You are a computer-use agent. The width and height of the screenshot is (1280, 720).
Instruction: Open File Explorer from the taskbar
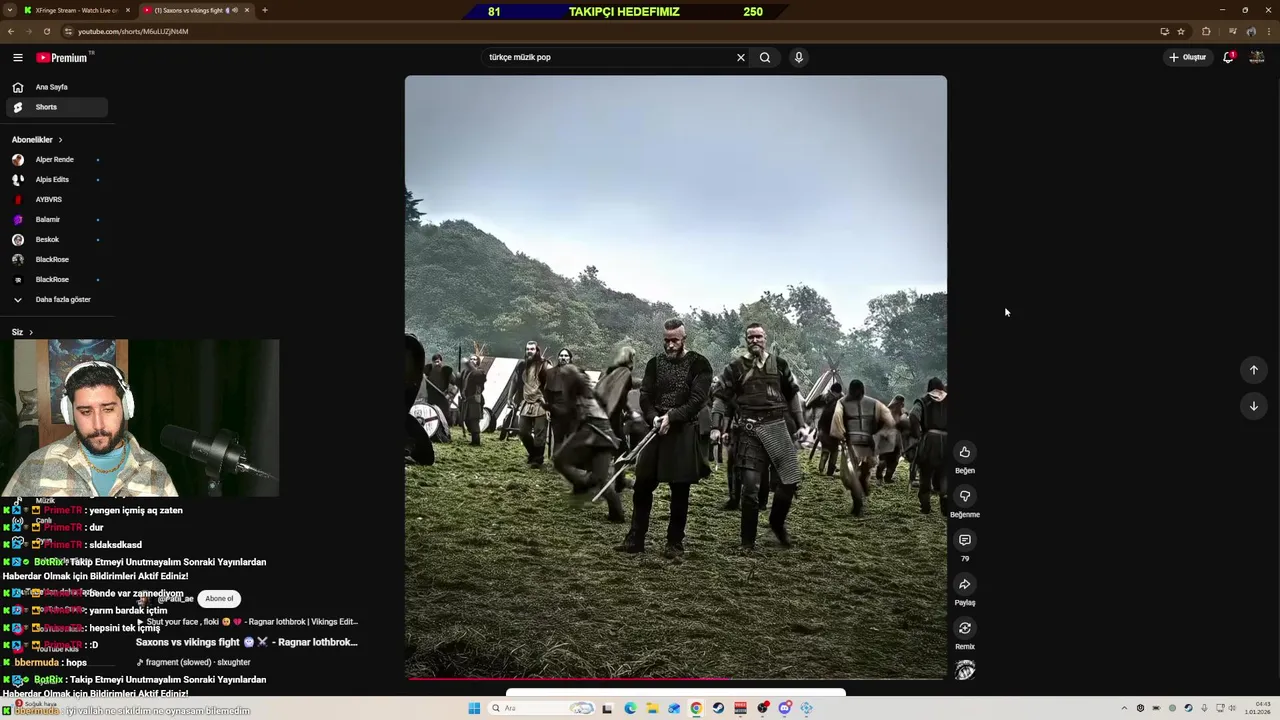tap(652, 708)
